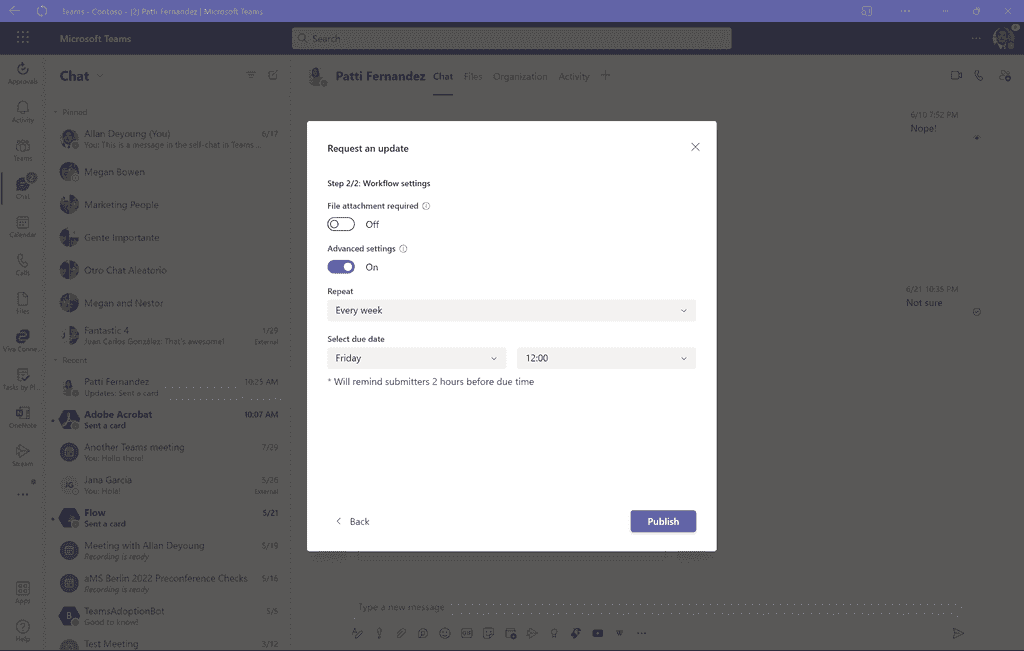The image size is (1024, 651).
Task: Open aMS Berlin 2022 Preconference Checks chat
Action: [168, 583]
